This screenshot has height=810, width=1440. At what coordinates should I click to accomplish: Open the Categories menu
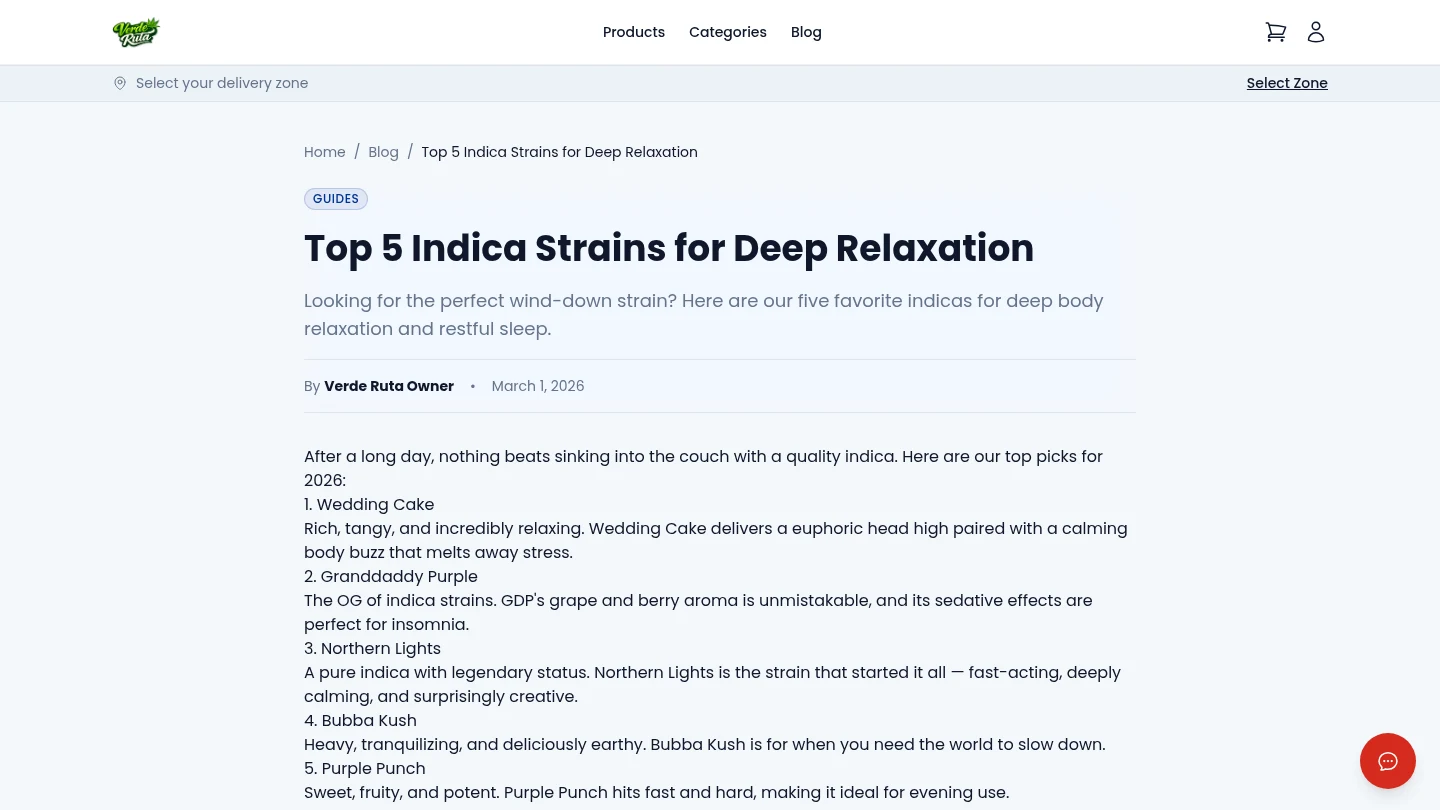coord(727,32)
